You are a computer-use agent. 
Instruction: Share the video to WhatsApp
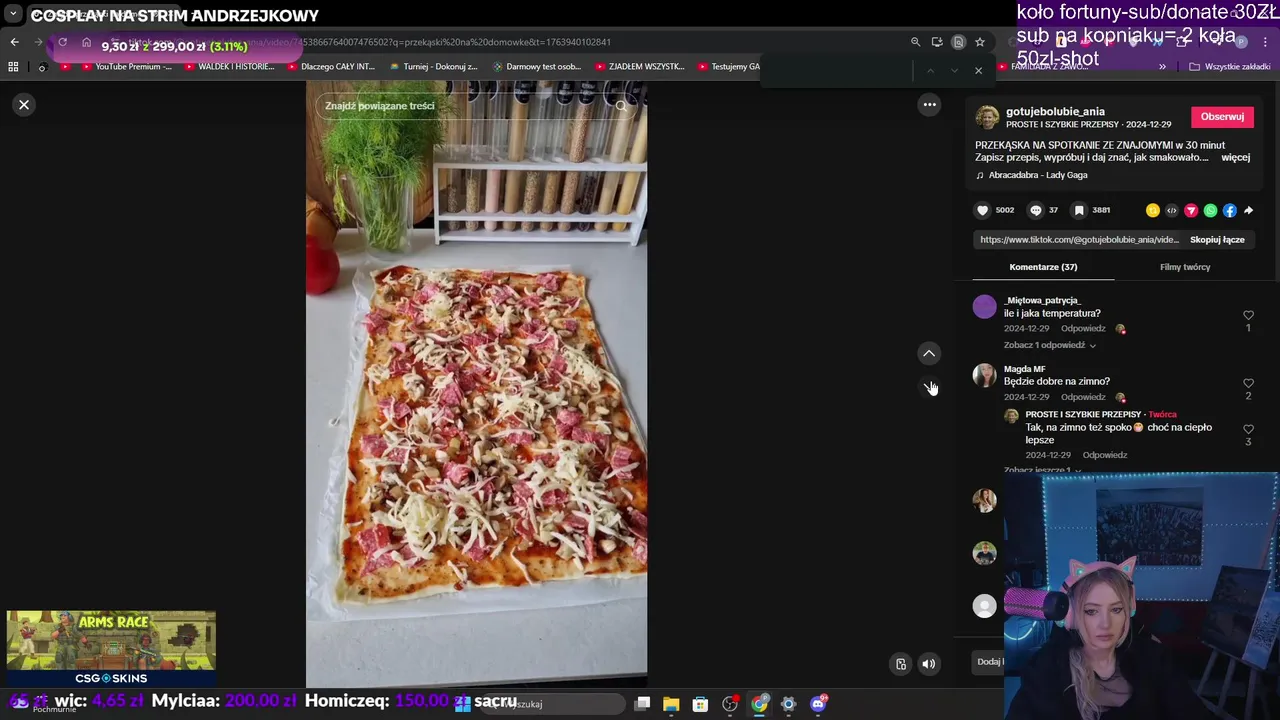(1210, 210)
